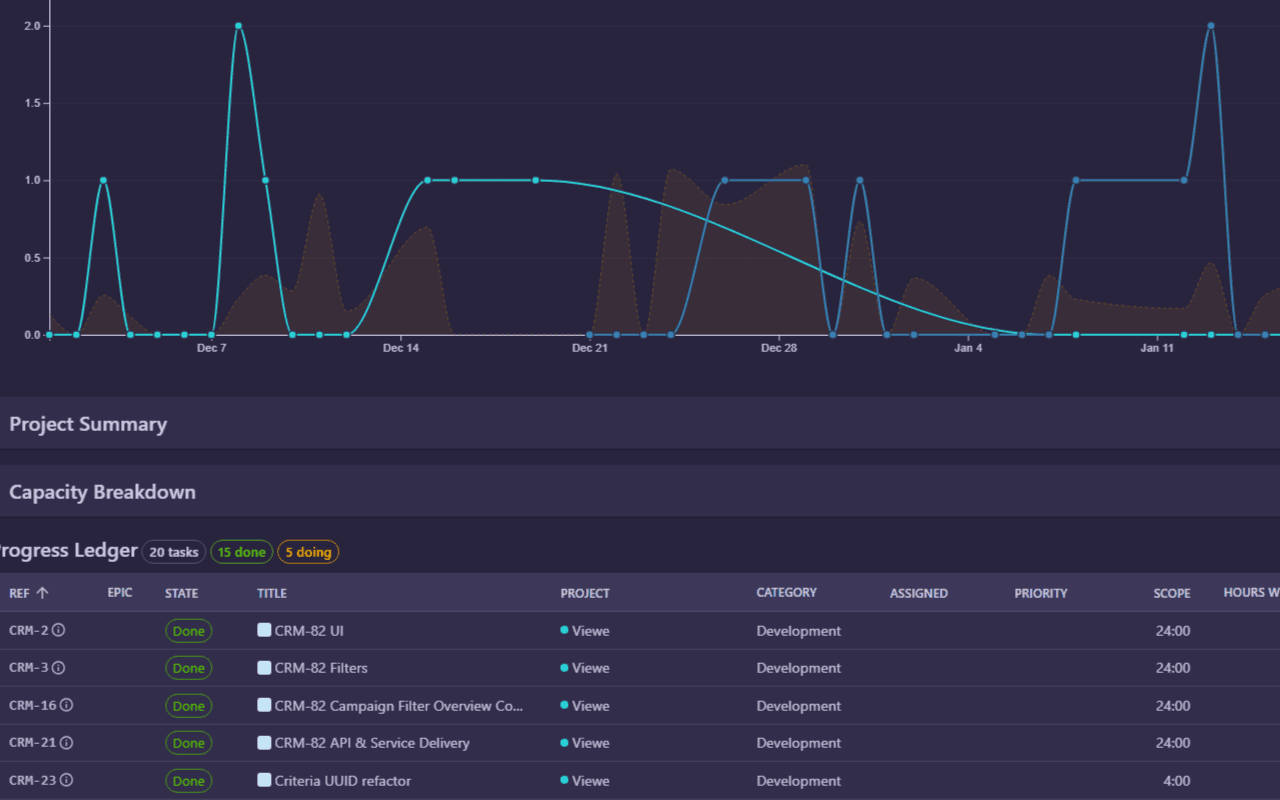Click the Viewe project dot on the CRM-82 UI row
The image size is (1280, 800).
[x=566, y=630]
